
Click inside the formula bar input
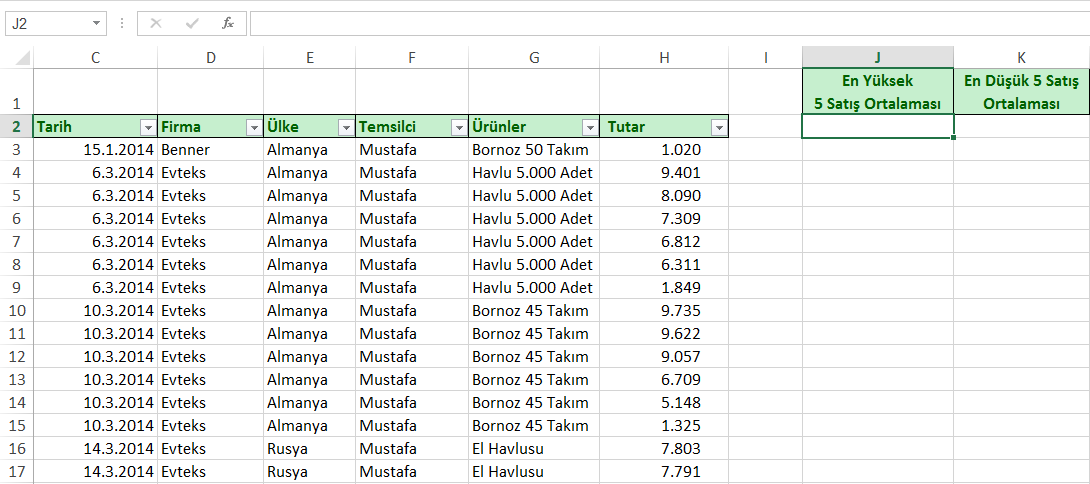point(660,22)
